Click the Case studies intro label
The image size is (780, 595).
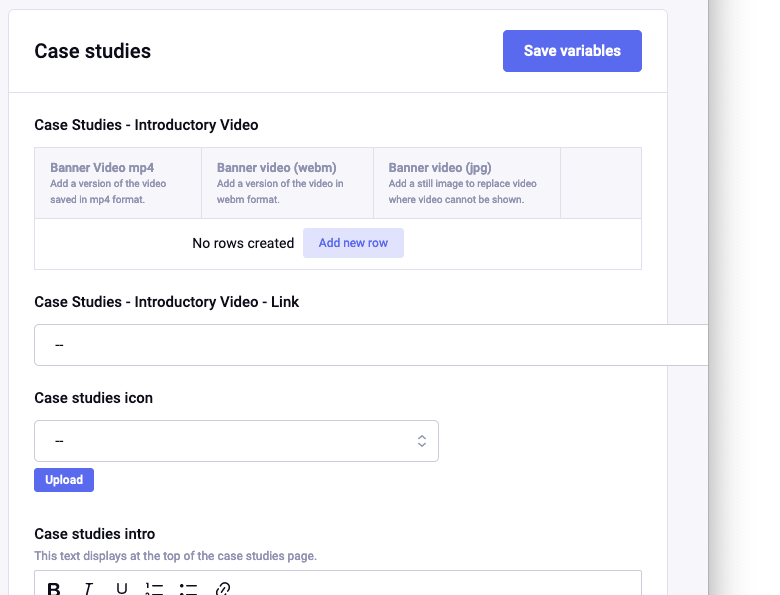95,534
